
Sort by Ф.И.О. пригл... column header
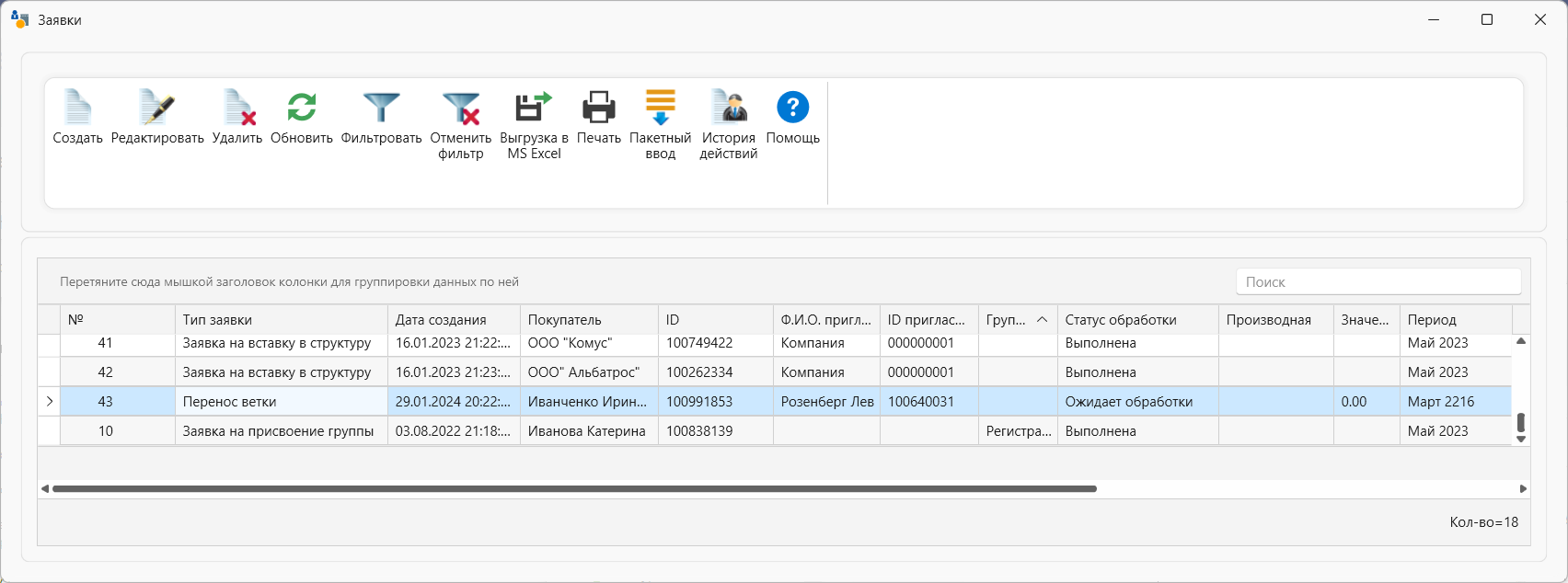[826, 319]
